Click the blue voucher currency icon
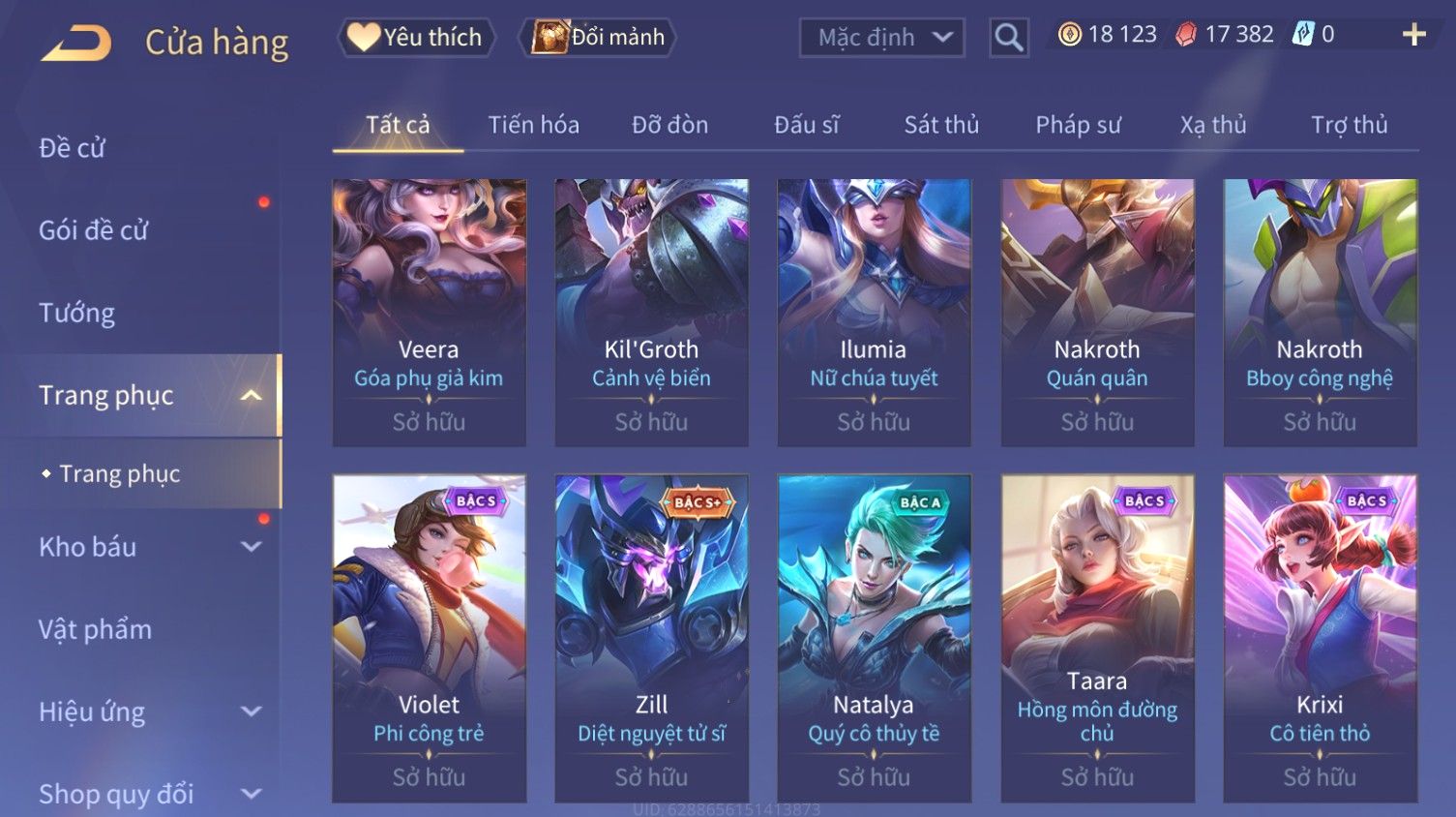The height and width of the screenshot is (817, 1456). (1303, 35)
